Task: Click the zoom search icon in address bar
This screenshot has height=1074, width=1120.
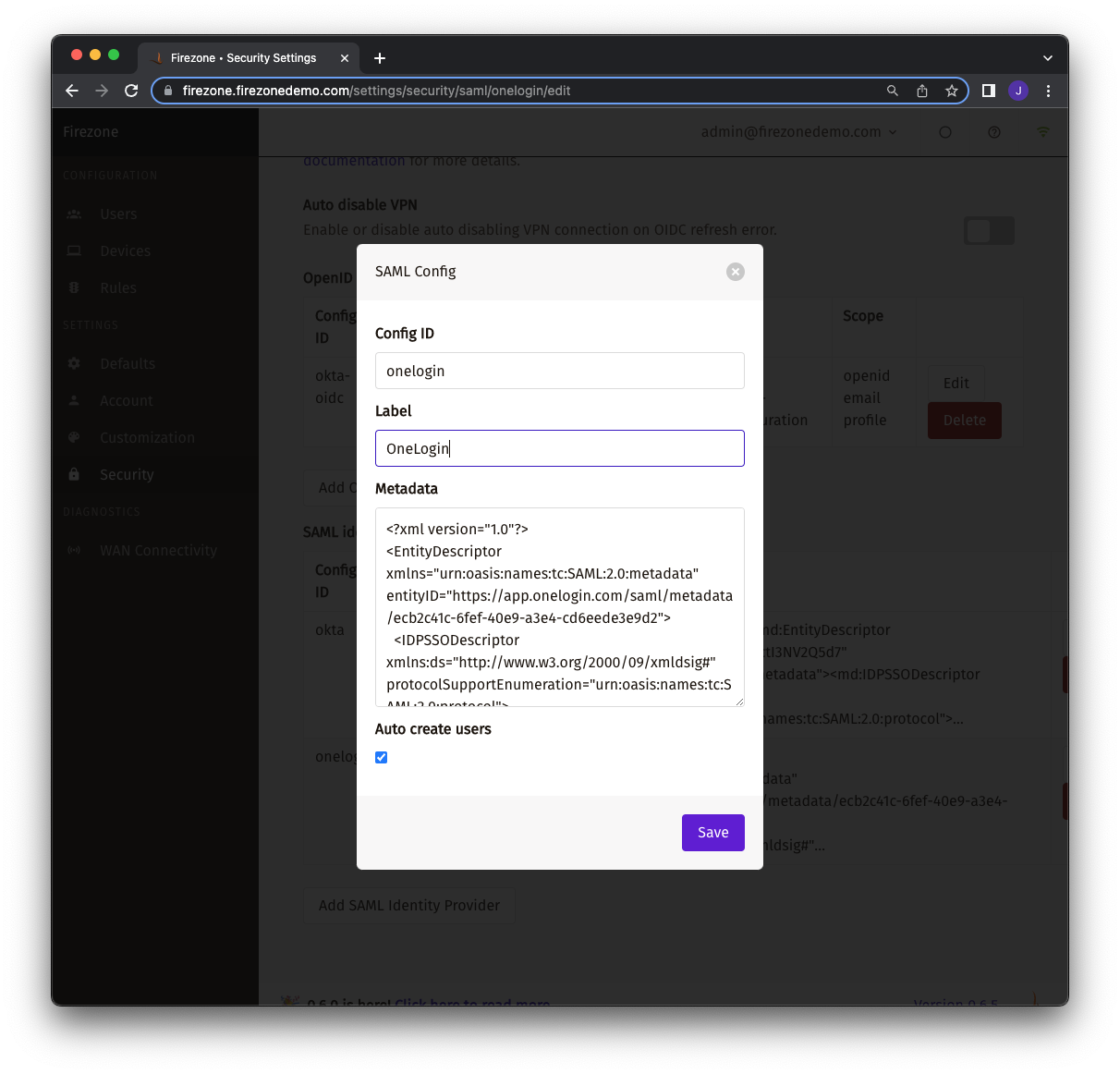Action: [892, 91]
